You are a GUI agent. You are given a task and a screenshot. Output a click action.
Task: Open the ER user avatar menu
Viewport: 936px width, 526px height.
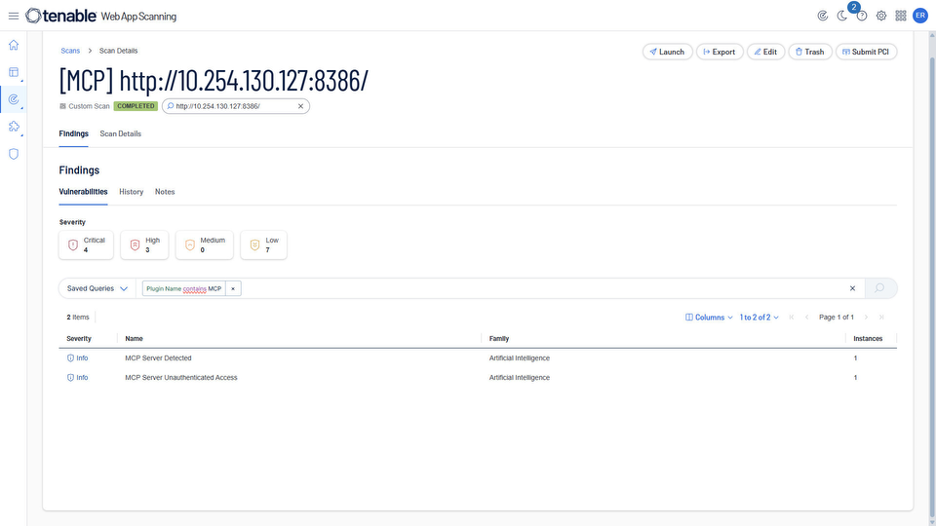920,16
